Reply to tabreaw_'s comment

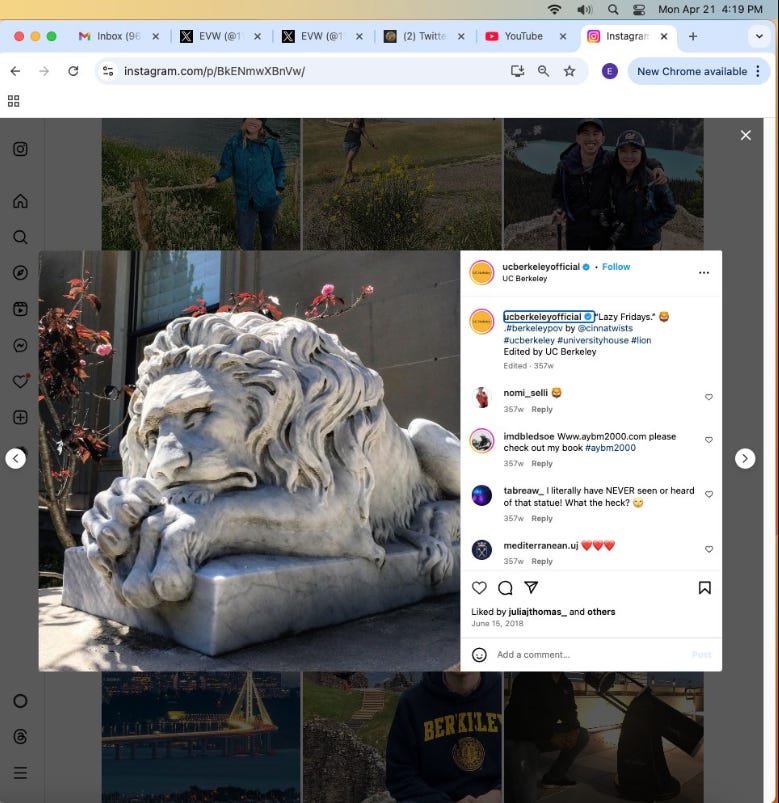click(x=542, y=518)
